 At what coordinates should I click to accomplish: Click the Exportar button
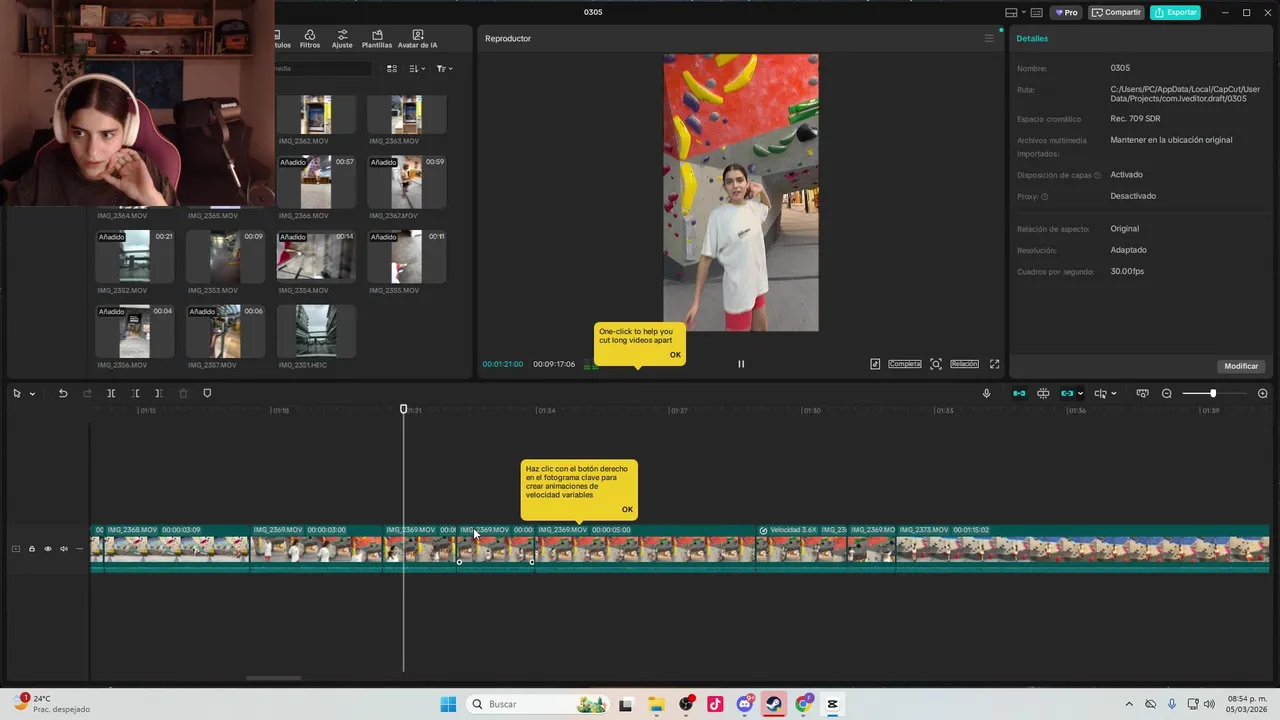(1175, 12)
